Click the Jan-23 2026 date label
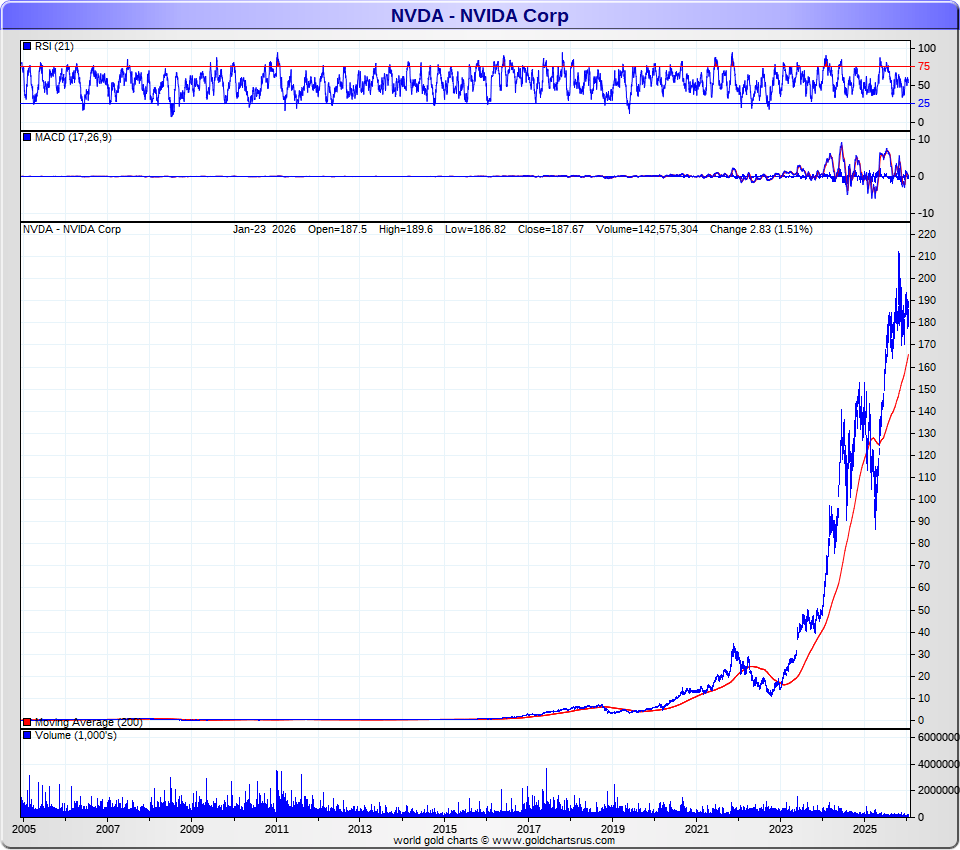 264,229
